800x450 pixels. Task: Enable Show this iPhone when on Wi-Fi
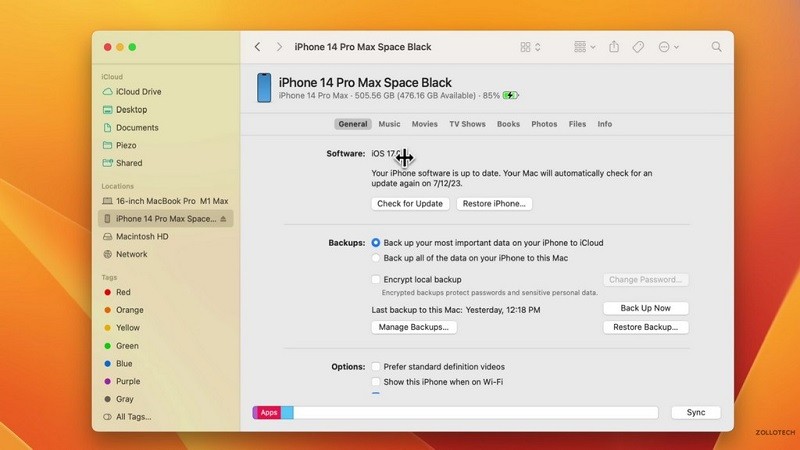click(x=376, y=382)
